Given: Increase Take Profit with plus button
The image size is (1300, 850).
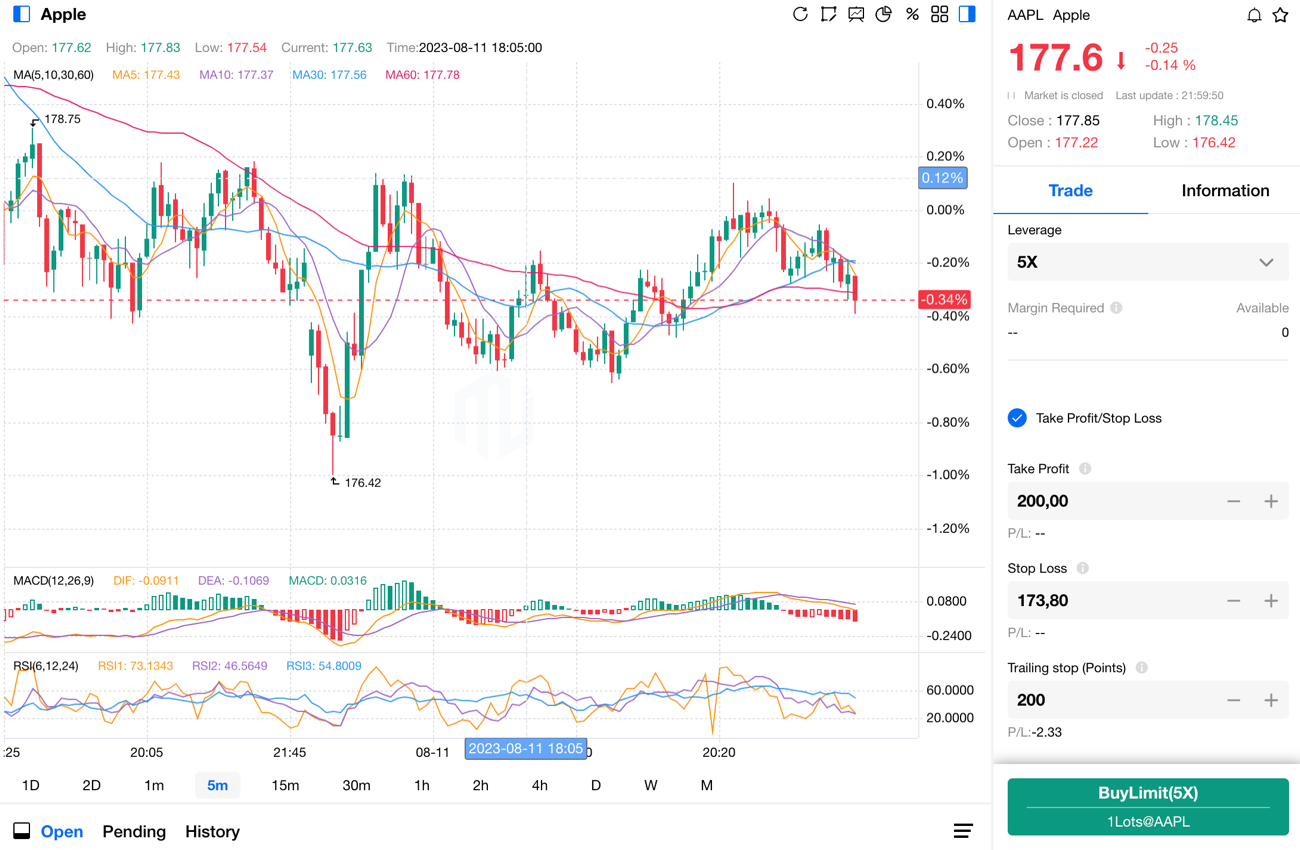Looking at the screenshot, I should [1271, 501].
